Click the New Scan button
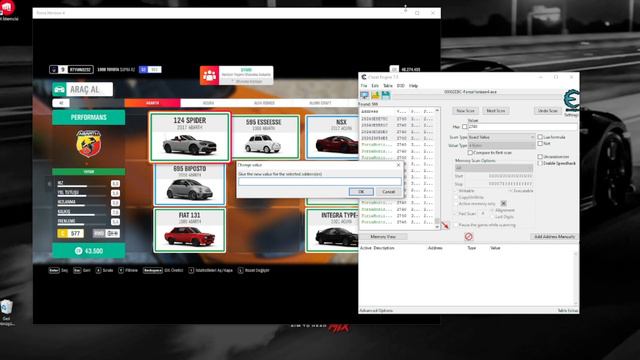Viewport: 640px width, 360px height. point(465,111)
